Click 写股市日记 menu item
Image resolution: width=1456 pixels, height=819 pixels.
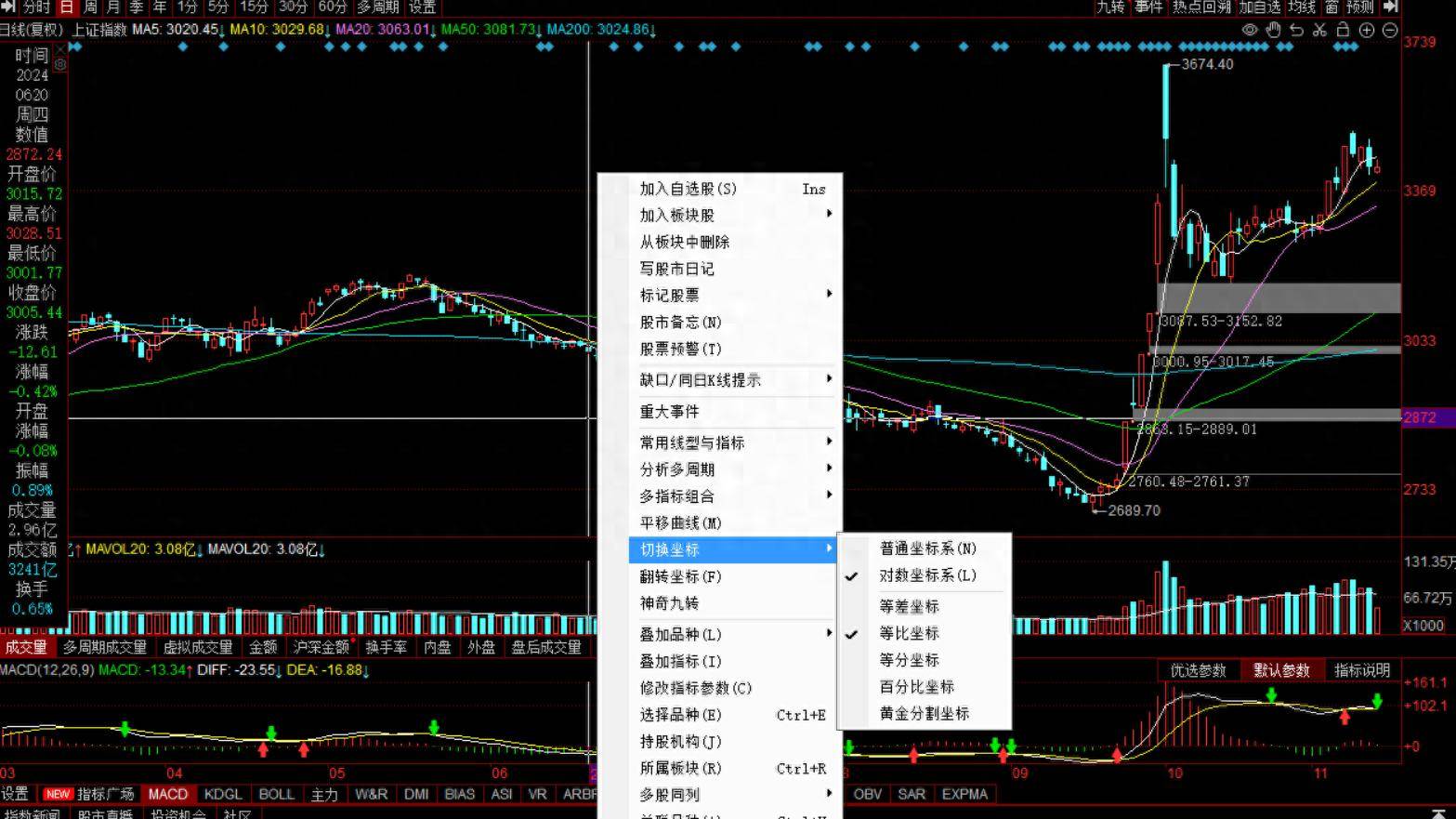[x=732, y=269]
